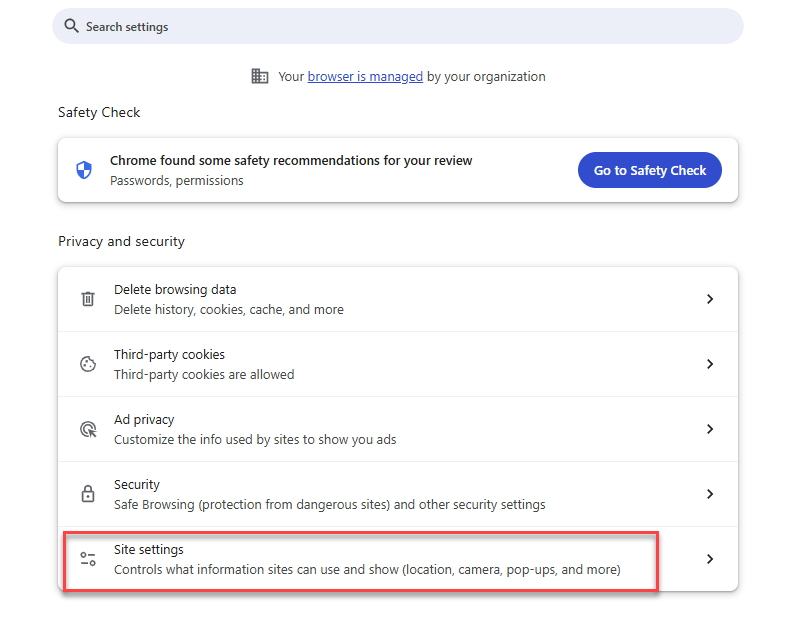Click the magnifying glass search icon
Image resolution: width=792 pixels, height=619 pixels.
(71, 27)
